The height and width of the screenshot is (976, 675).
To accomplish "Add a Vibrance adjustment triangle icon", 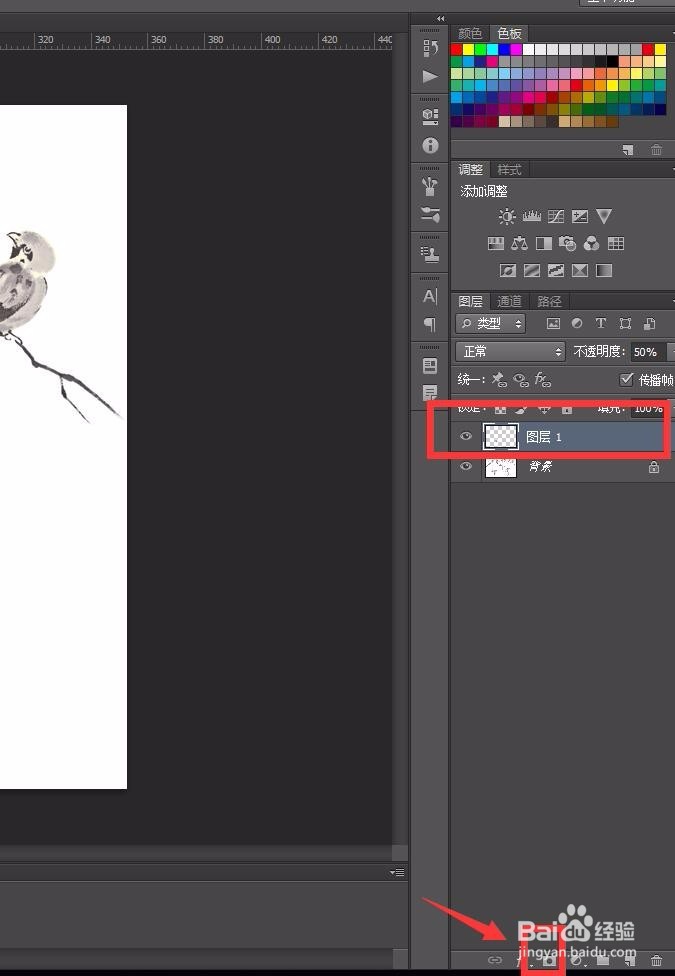I will (603, 216).
